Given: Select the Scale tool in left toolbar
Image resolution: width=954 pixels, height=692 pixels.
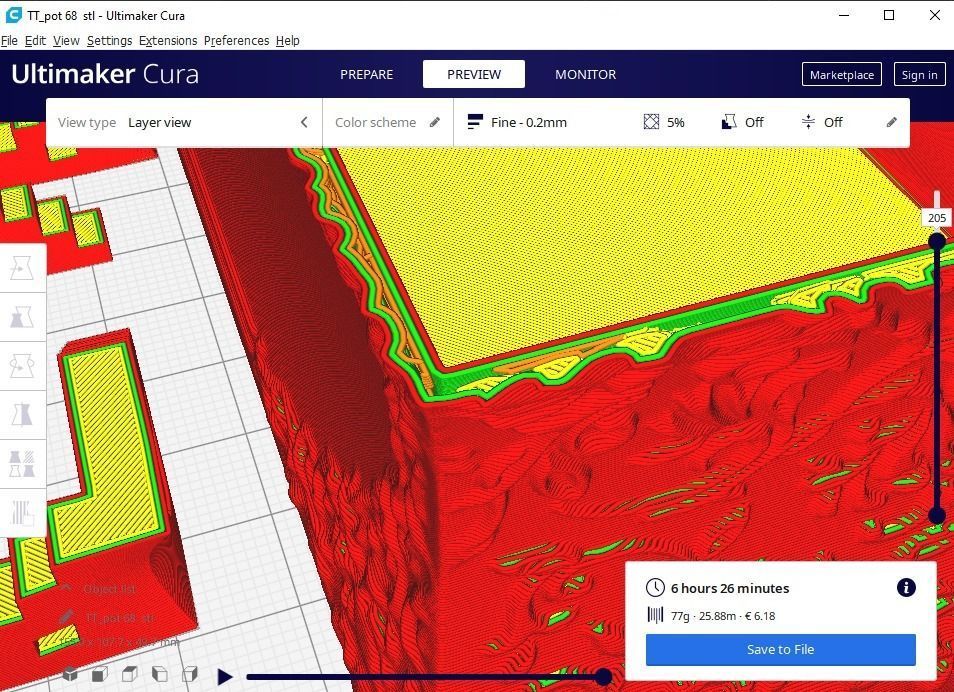Looking at the screenshot, I should tap(22, 317).
